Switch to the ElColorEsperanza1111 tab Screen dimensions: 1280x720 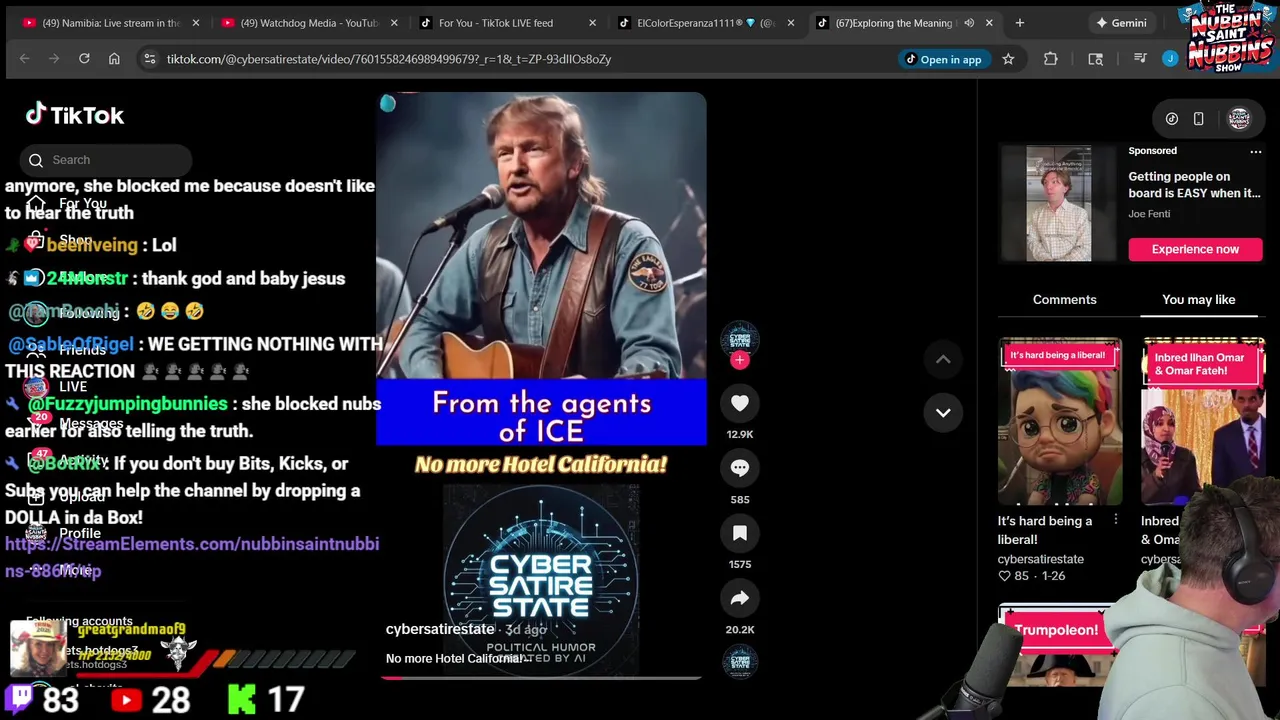[x=705, y=22]
